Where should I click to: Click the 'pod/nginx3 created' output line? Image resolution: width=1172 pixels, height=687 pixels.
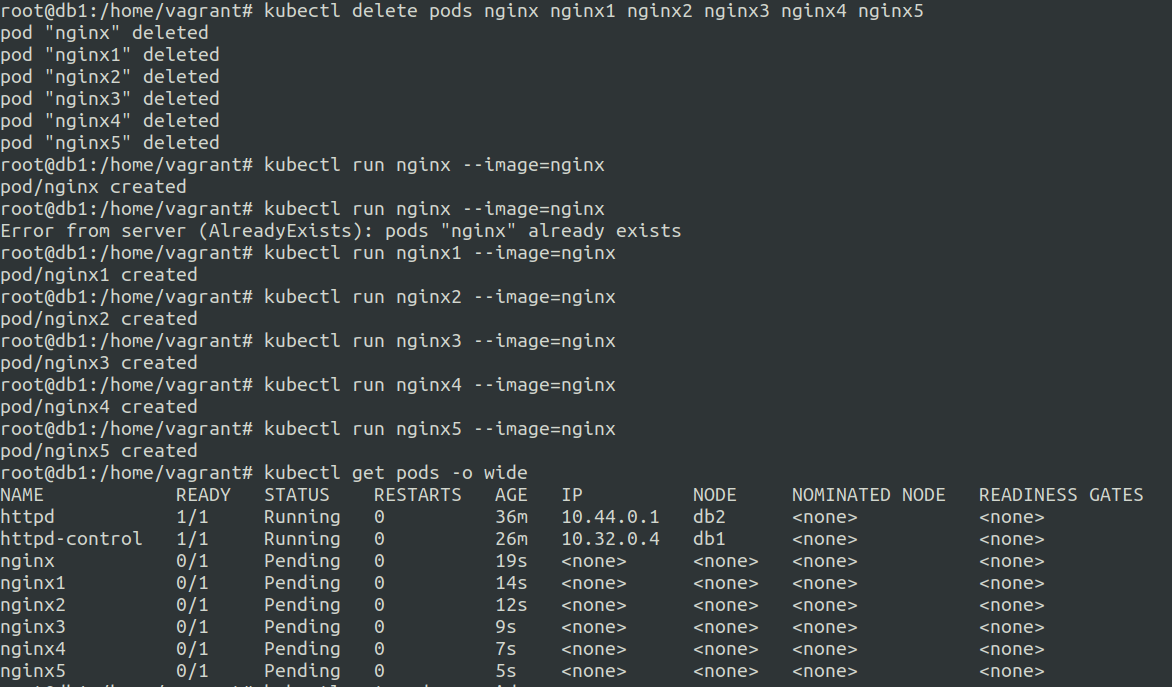(99, 363)
